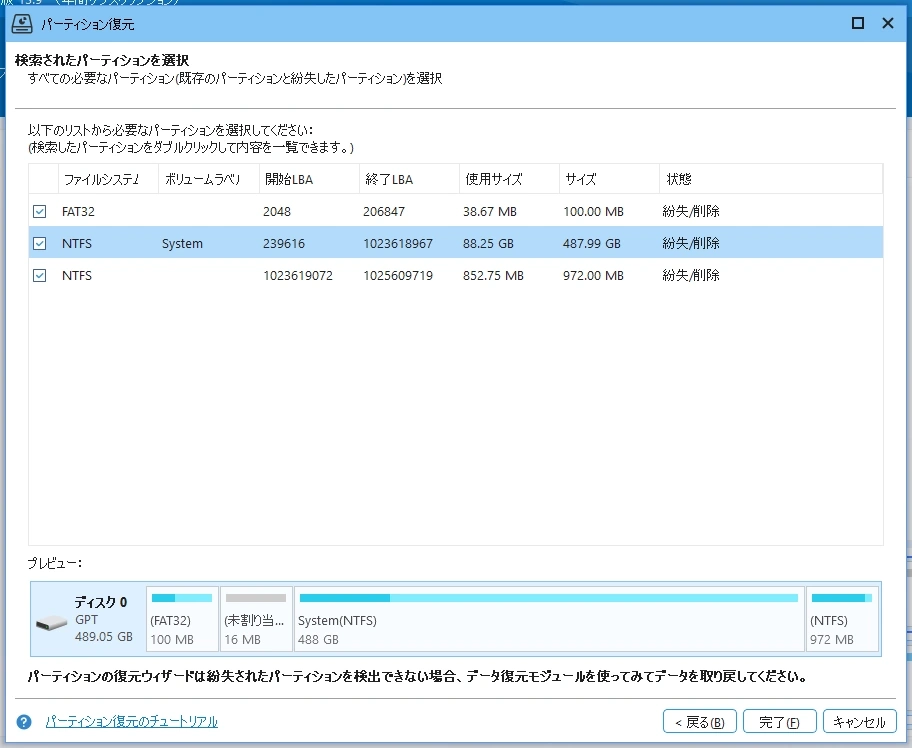Screen dimensions: 912x748
Task: Click end LBA value 1023618967
Action: [398, 244]
